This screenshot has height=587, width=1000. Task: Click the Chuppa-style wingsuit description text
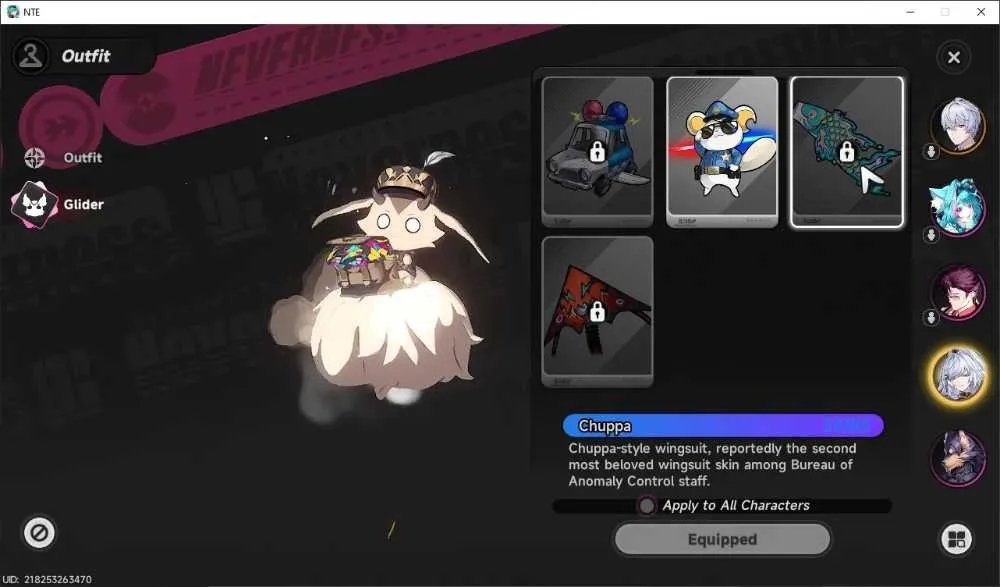click(712, 464)
